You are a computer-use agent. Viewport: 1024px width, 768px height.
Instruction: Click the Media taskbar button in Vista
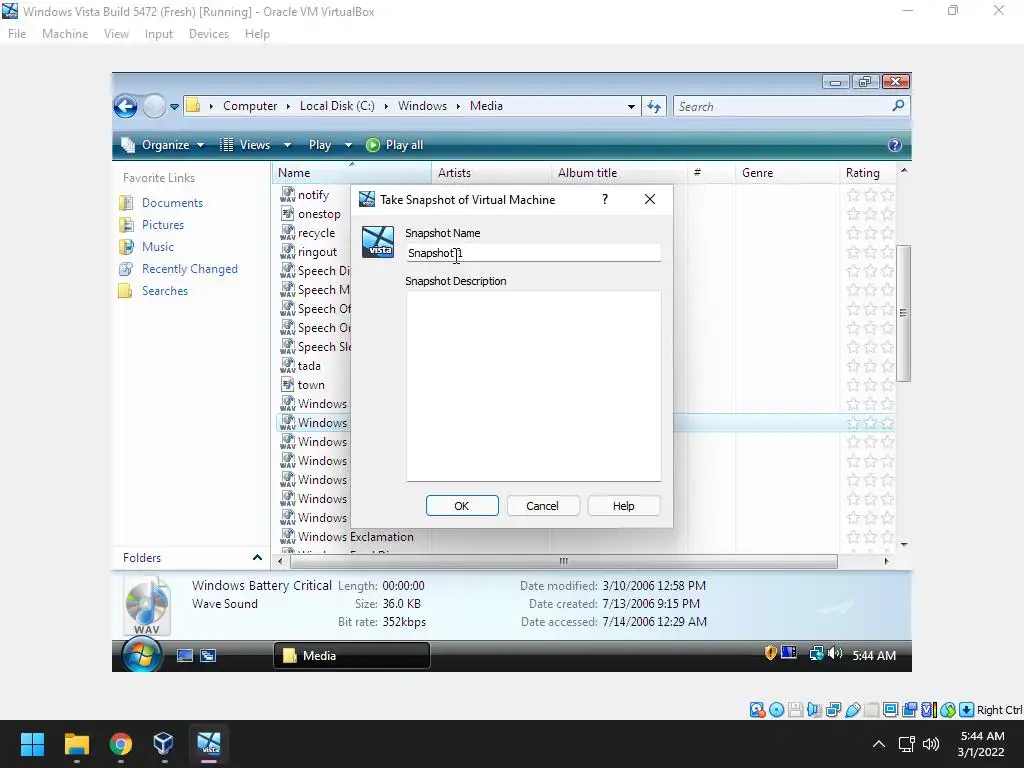[x=351, y=656]
